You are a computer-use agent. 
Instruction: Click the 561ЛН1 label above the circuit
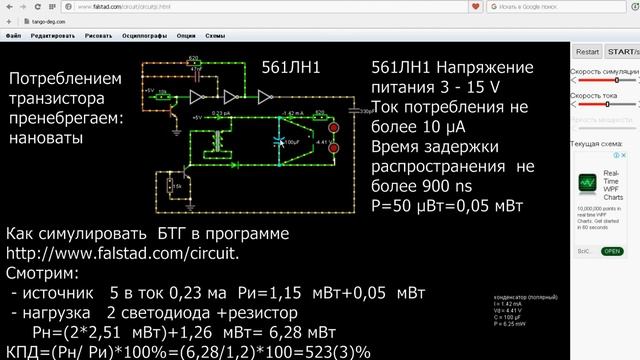(x=291, y=67)
